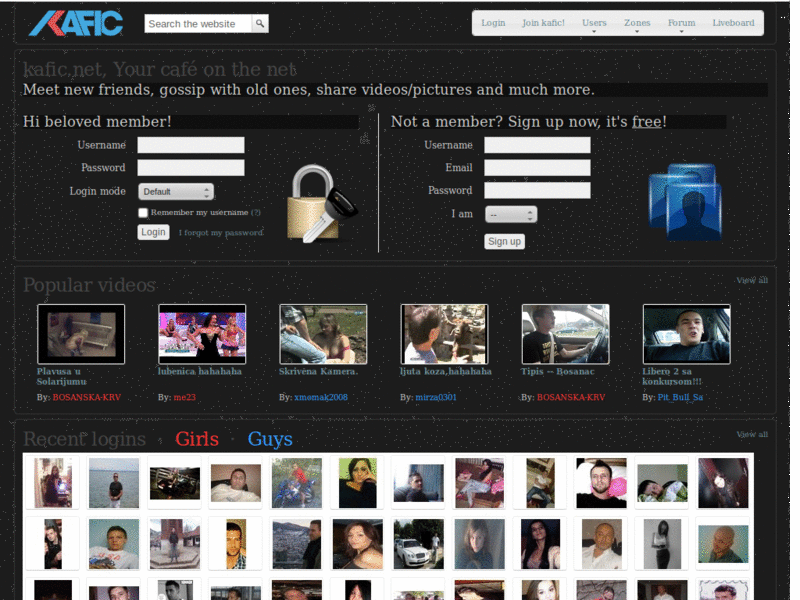Open the Login menu item
800x600 pixels.
493,23
